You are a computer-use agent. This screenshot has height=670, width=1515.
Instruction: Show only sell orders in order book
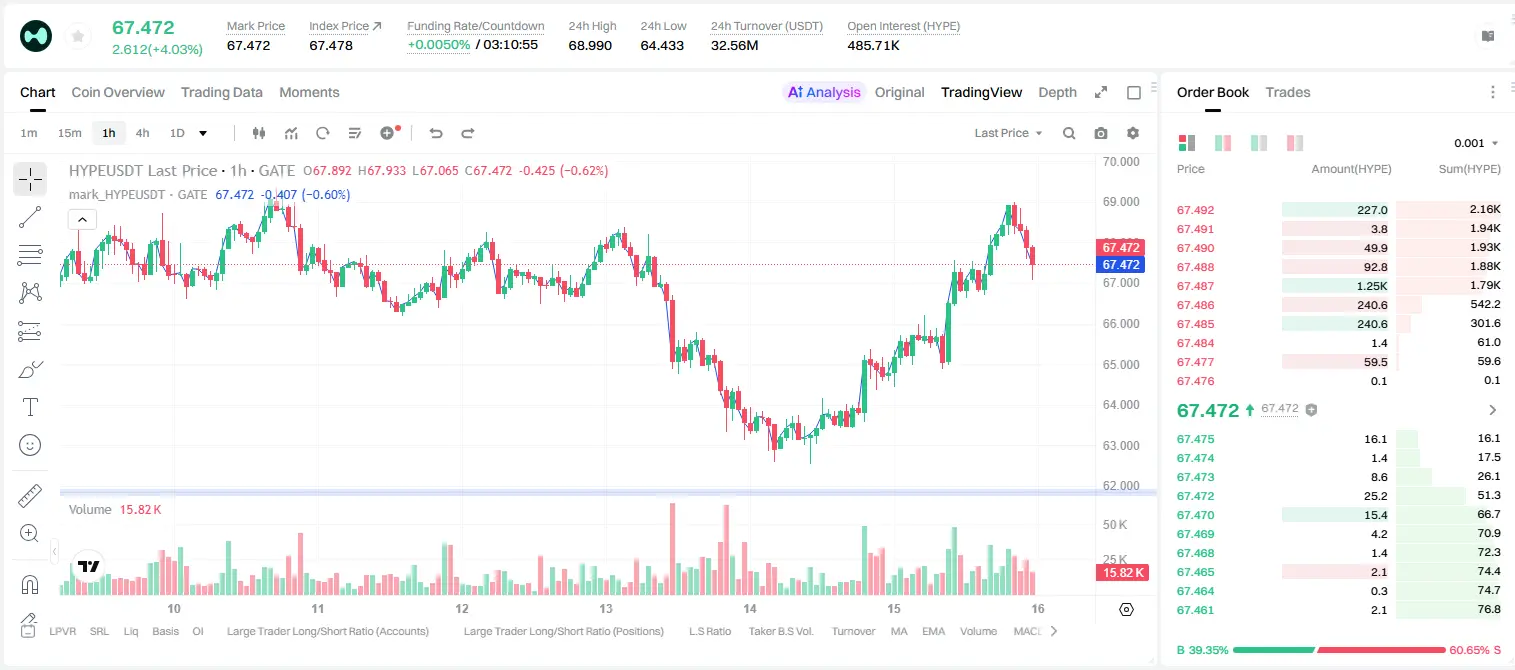(1294, 143)
